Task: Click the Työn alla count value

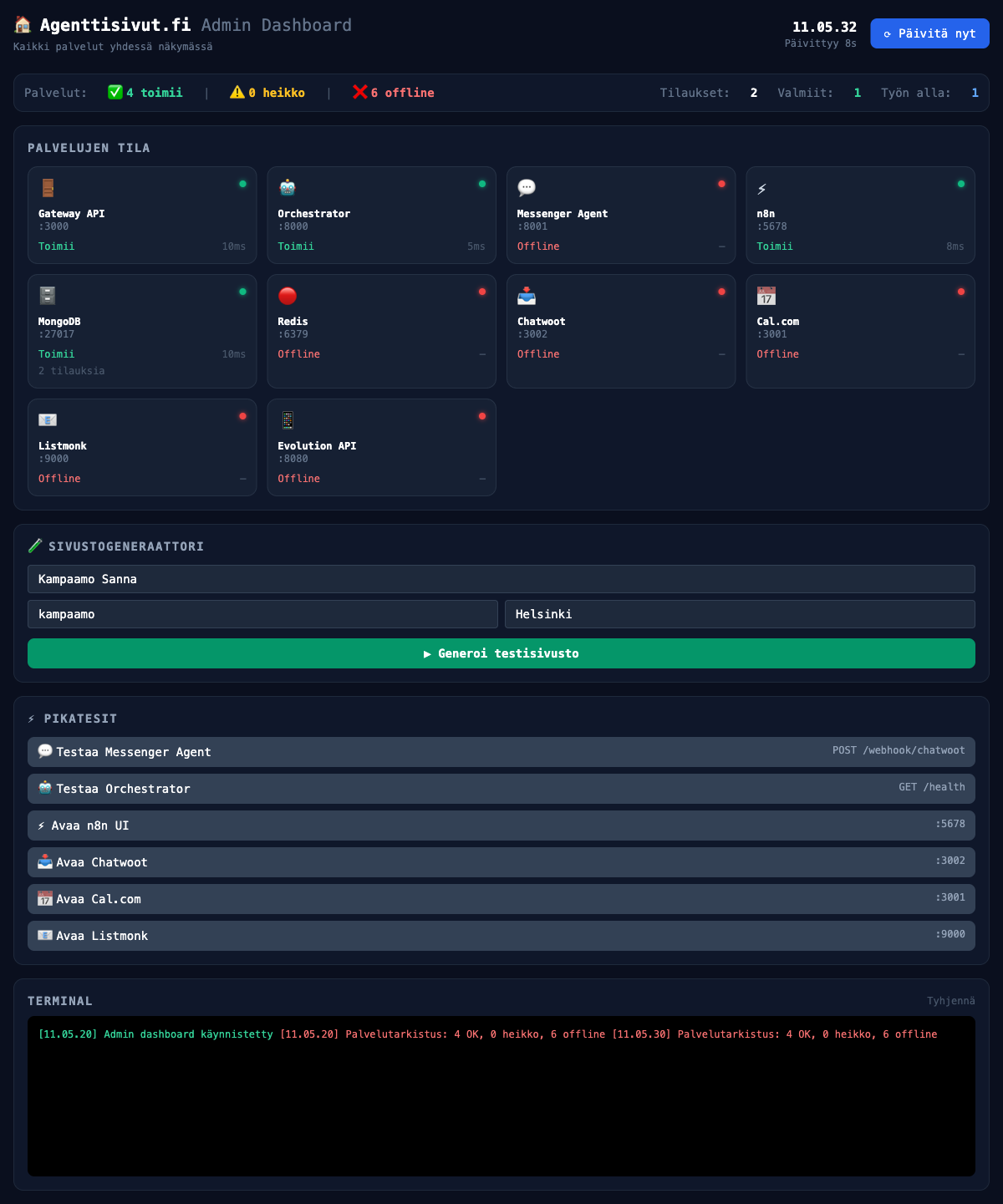Action: (975, 93)
